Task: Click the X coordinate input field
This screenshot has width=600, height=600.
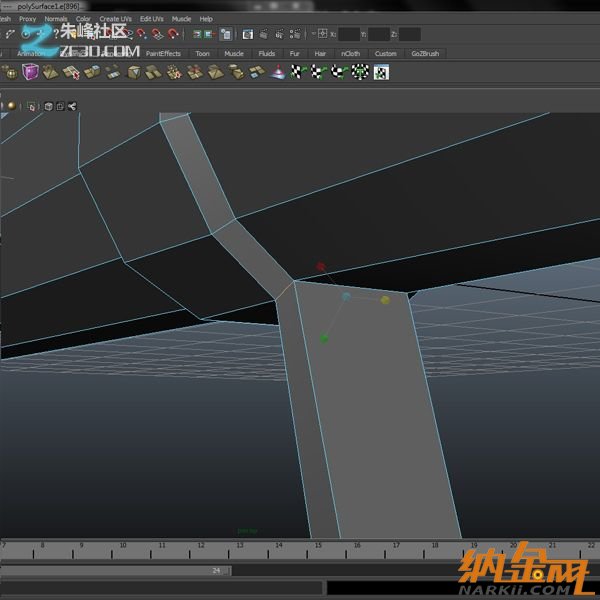Action: pos(348,34)
